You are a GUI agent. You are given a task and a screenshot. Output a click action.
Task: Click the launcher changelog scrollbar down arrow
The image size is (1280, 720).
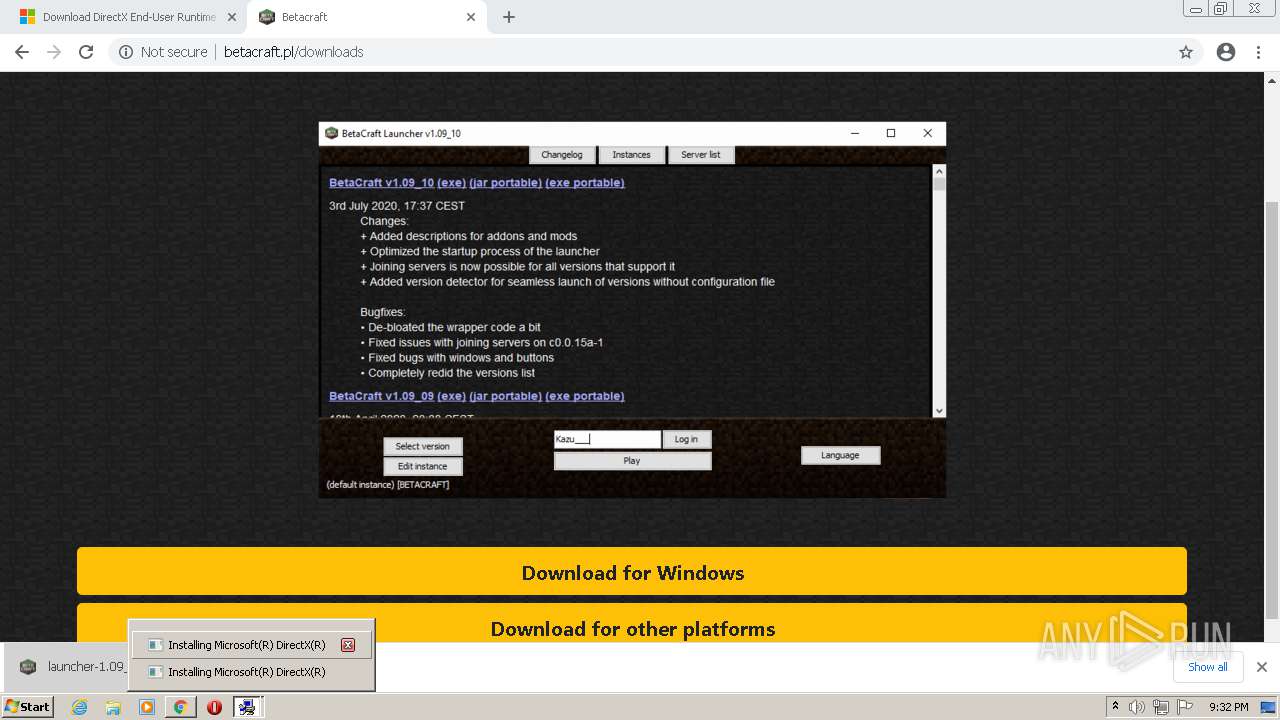pos(938,410)
